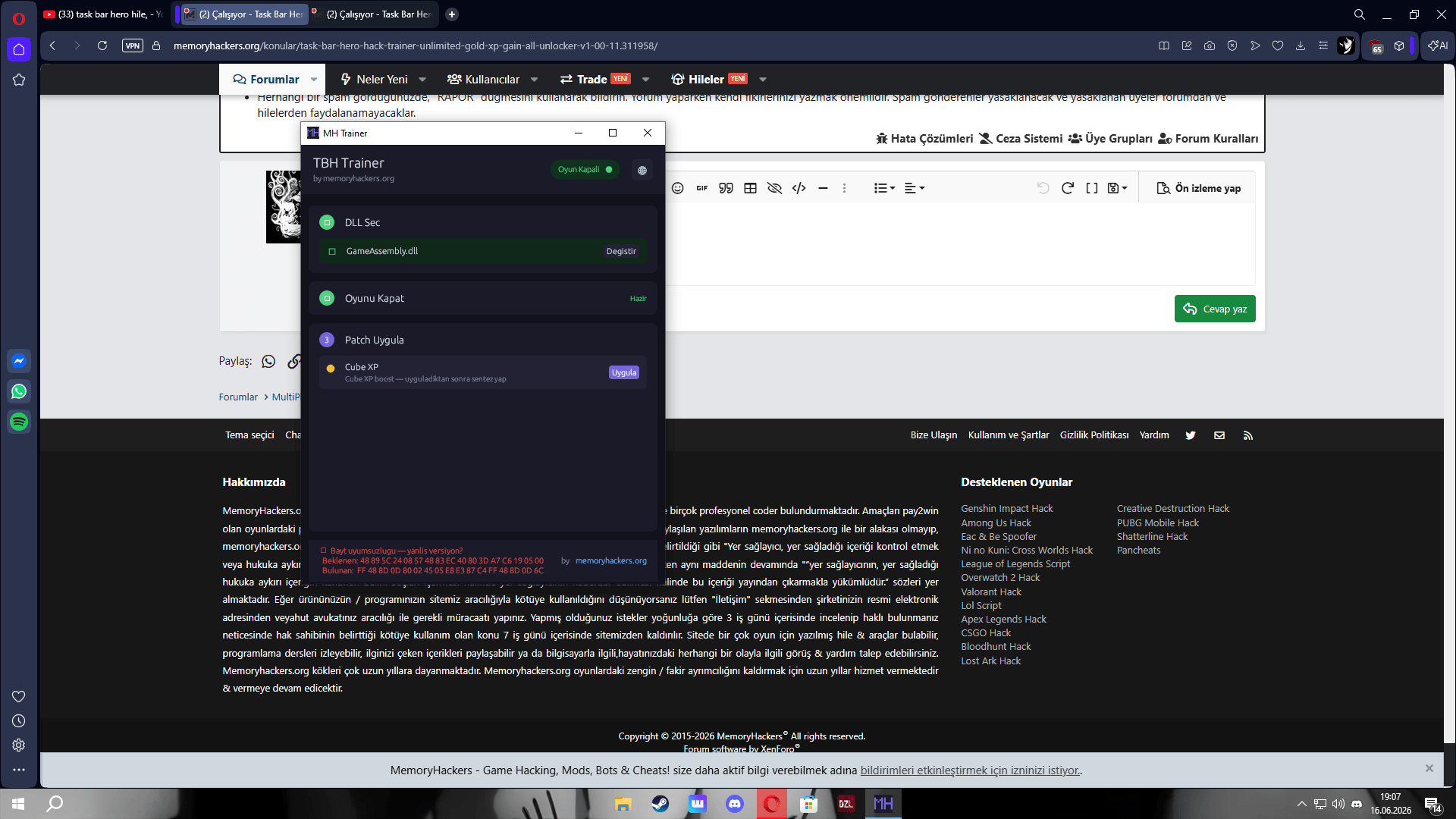1456x819 pixels.
Task: Insert horizontal line in the editor
Action: point(823,188)
